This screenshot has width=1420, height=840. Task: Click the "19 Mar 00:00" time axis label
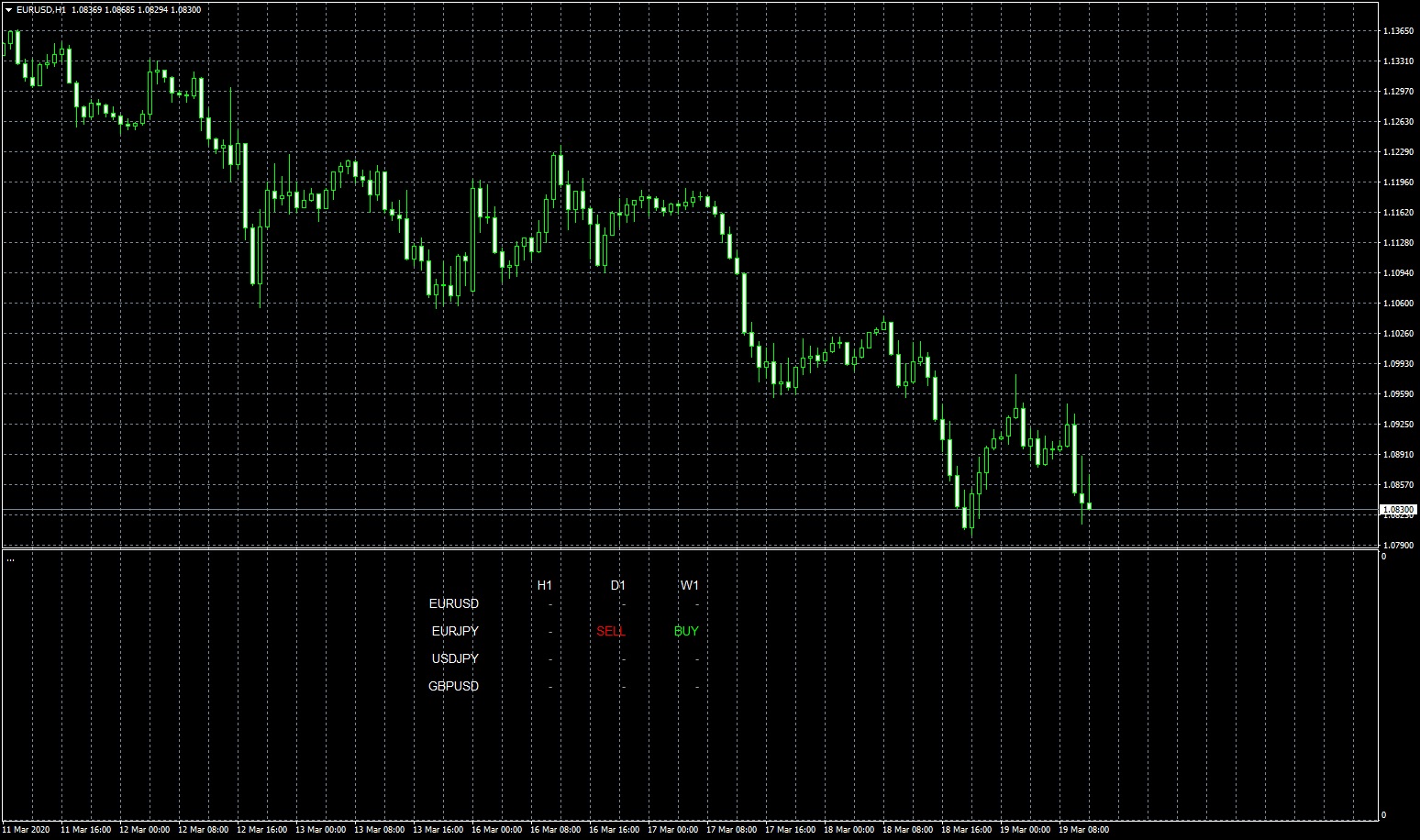1025,830
